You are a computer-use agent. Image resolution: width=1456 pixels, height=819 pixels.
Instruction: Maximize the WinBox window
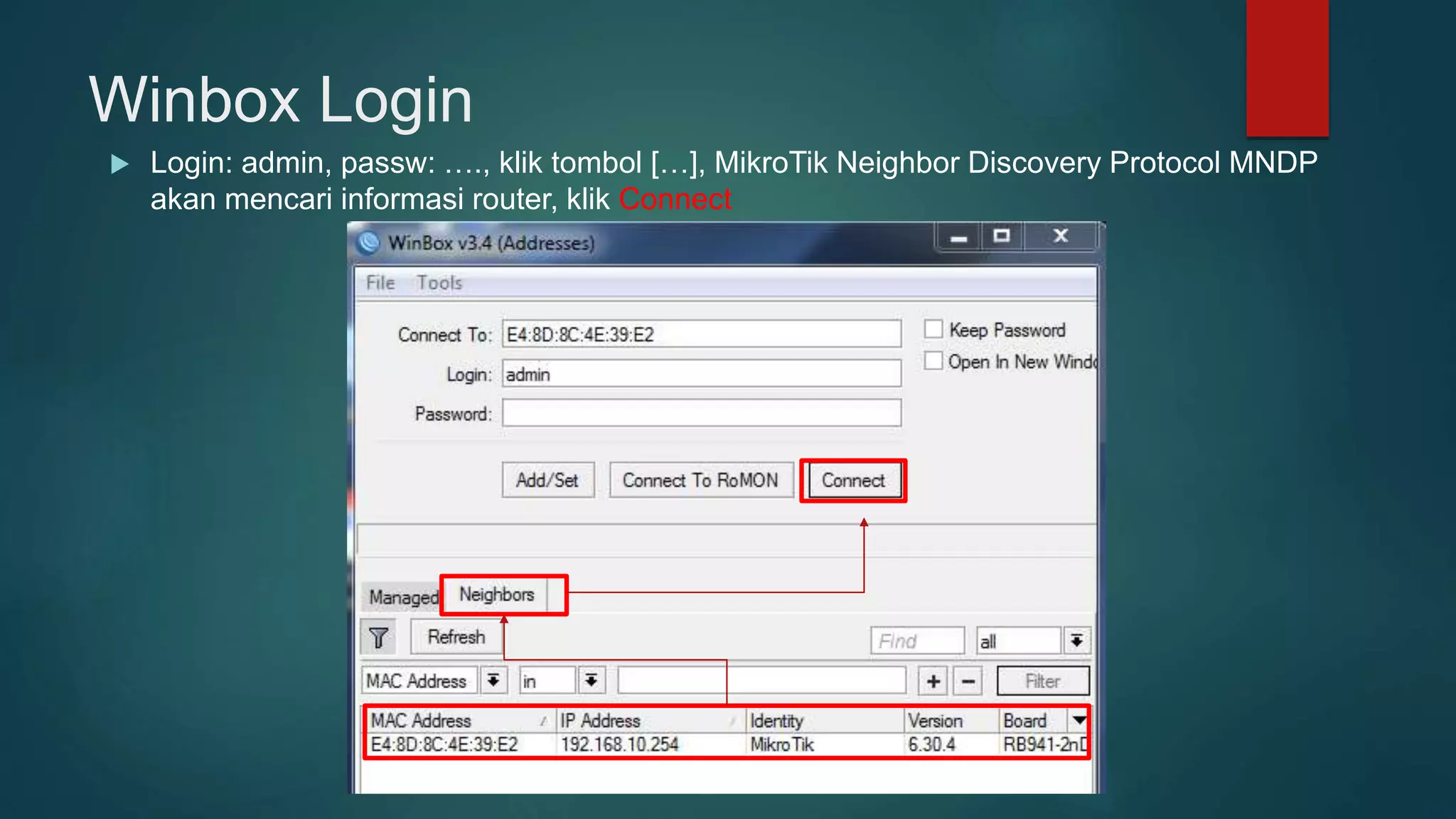click(x=1002, y=237)
